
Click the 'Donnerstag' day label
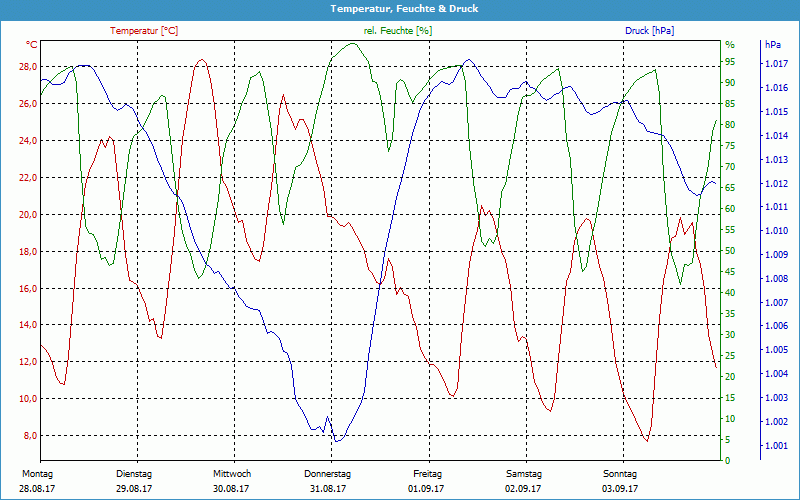[x=328, y=474]
